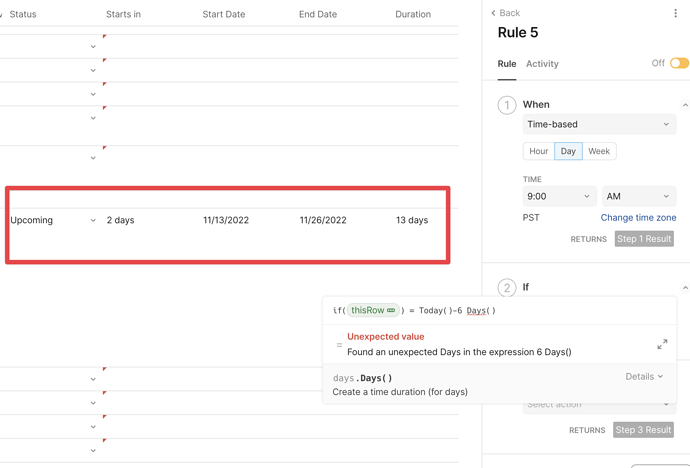Open status dropdown chevron in last table row
Screen dimensions: 690x468
pyautogui.click(x=93, y=450)
